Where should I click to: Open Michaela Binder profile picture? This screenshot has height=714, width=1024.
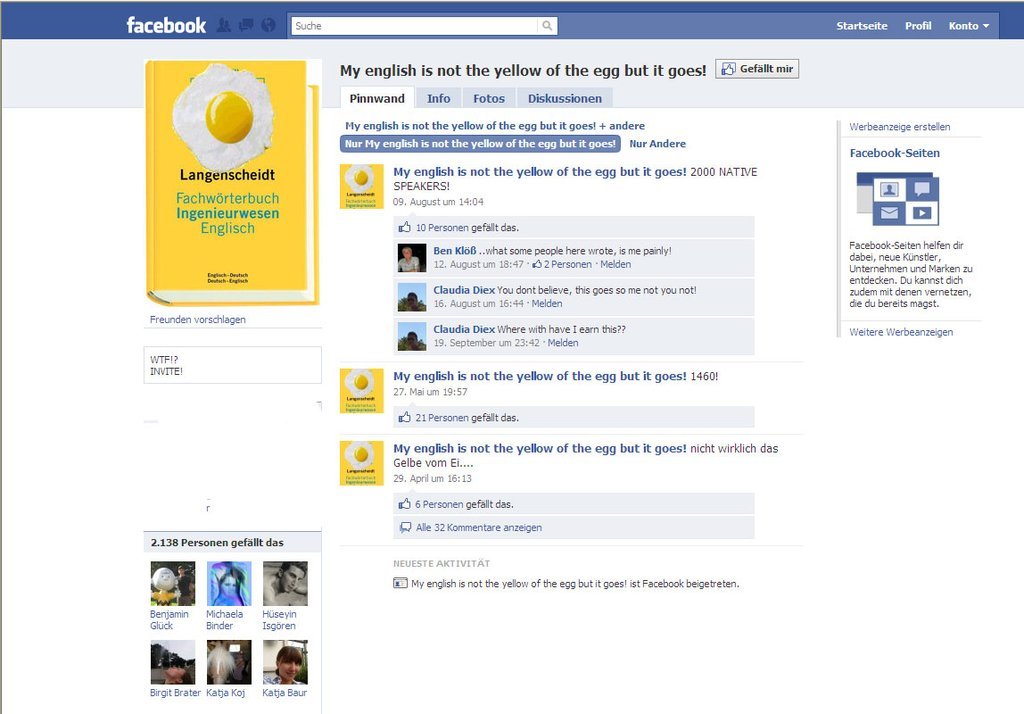[x=229, y=583]
